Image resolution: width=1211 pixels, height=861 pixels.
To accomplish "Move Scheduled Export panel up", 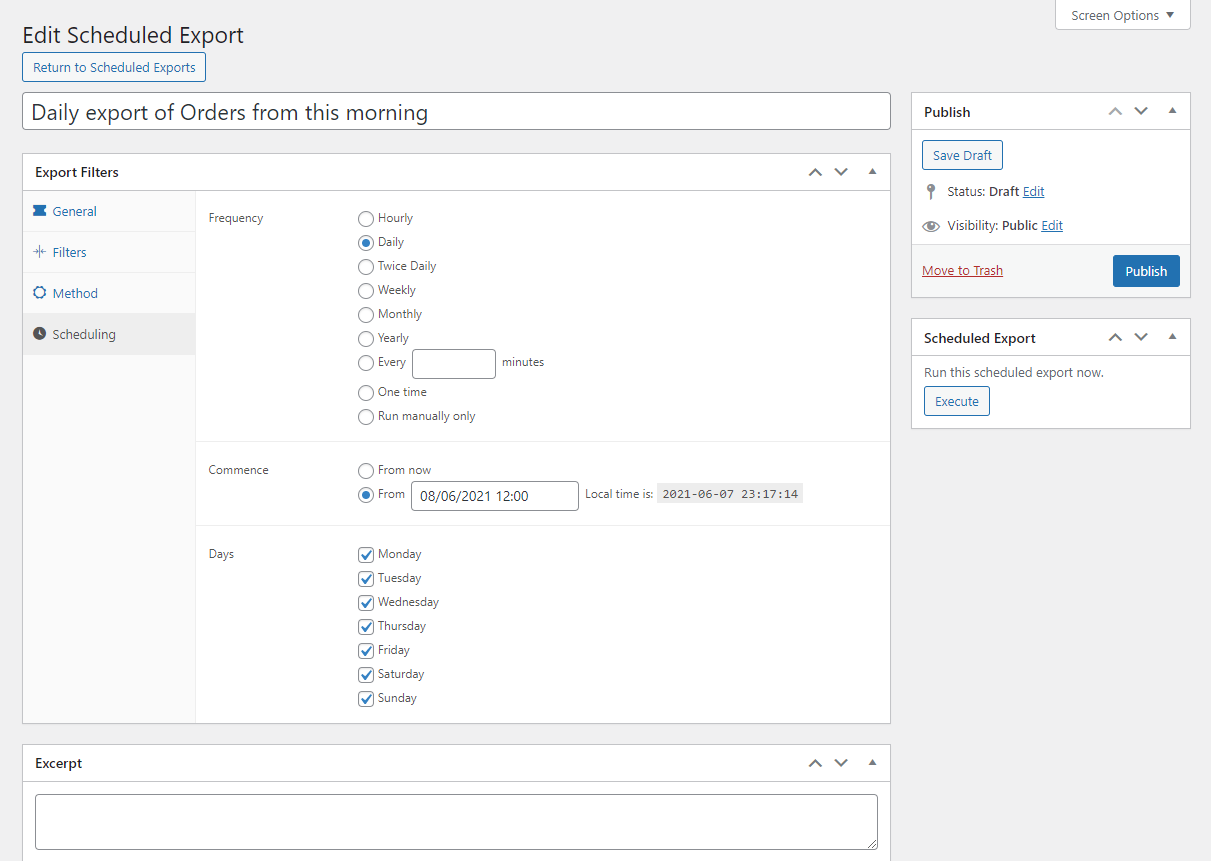I will point(1115,337).
